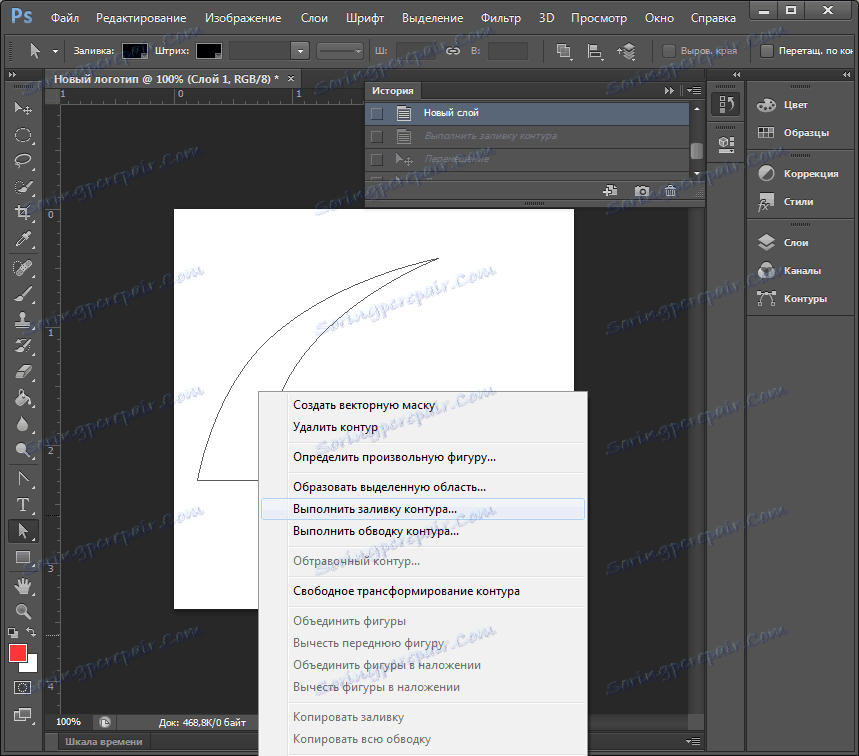Image resolution: width=859 pixels, height=756 pixels.
Task: Open the stroke width dropdown
Action: click(x=299, y=51)
